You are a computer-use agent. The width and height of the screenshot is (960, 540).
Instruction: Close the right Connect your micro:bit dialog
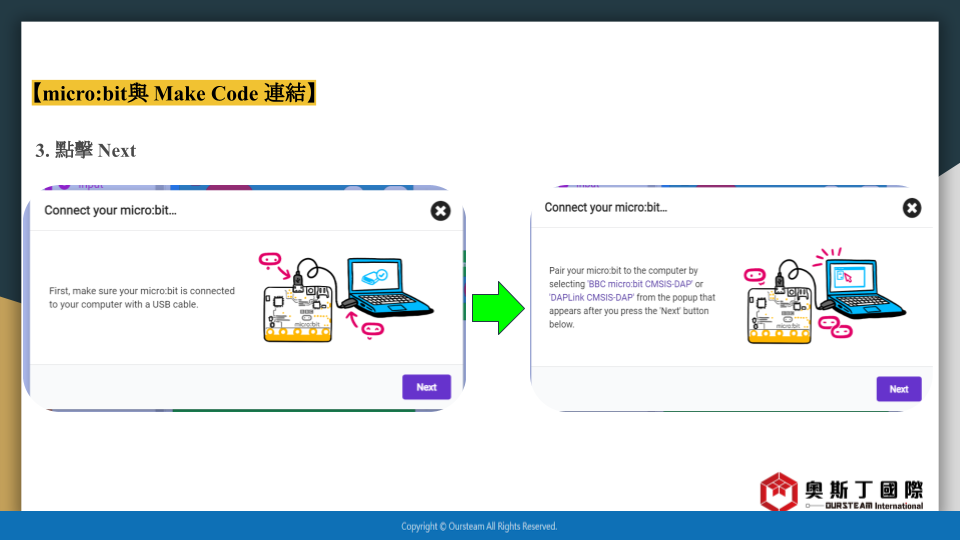[912, 208]
